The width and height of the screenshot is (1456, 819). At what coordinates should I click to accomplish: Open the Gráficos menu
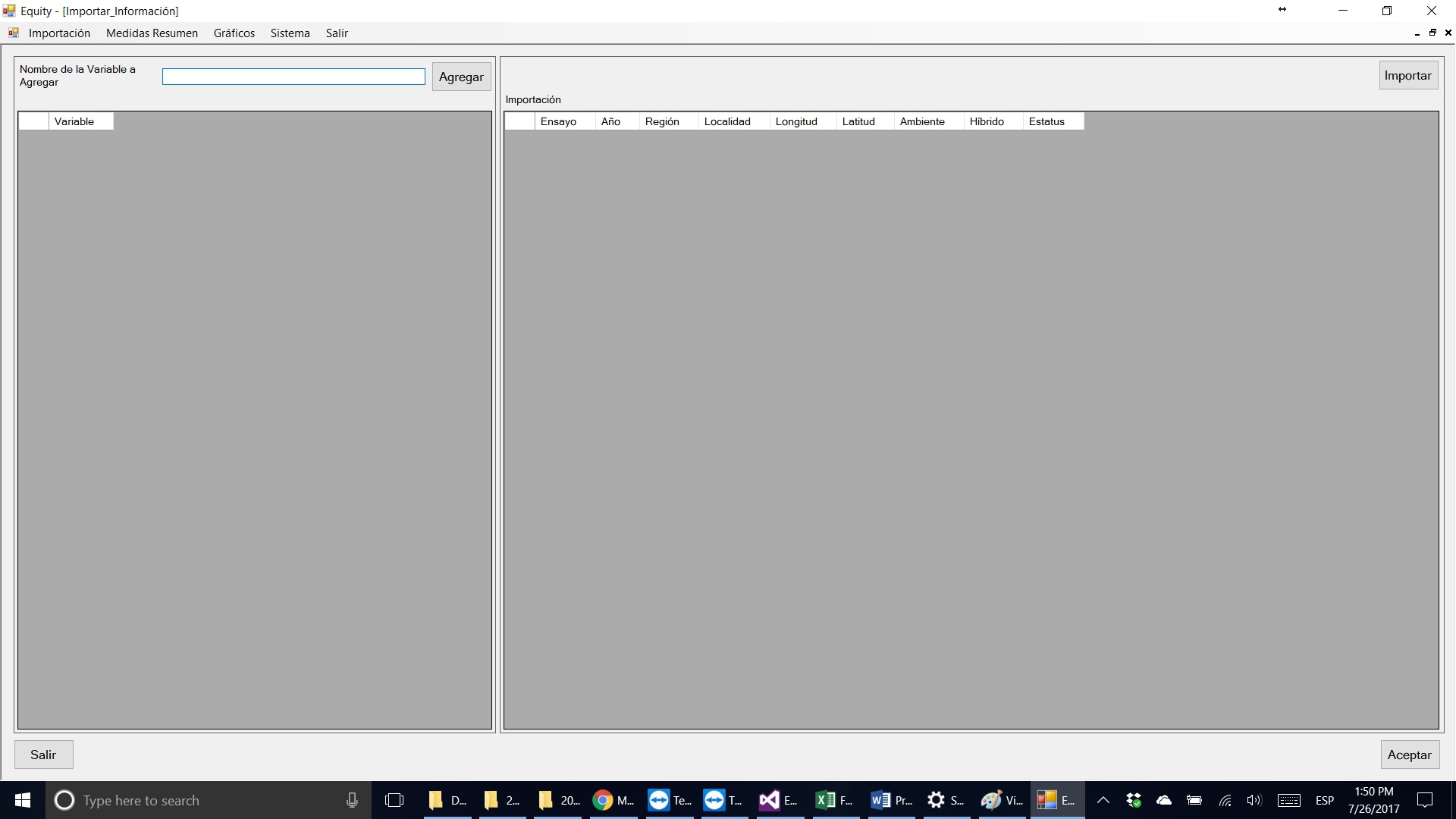(x=234, y=33)
